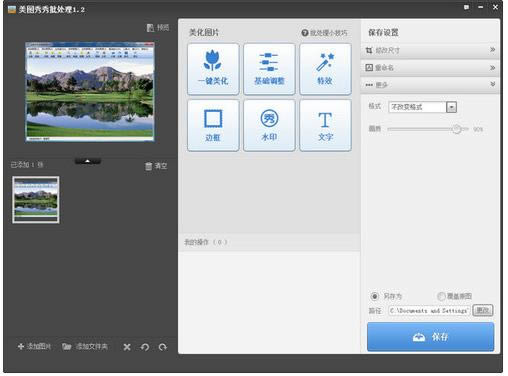This screenshot has height=376, width=508.
Task: Collapse the 更多 more options section
Action: point(430,85)
